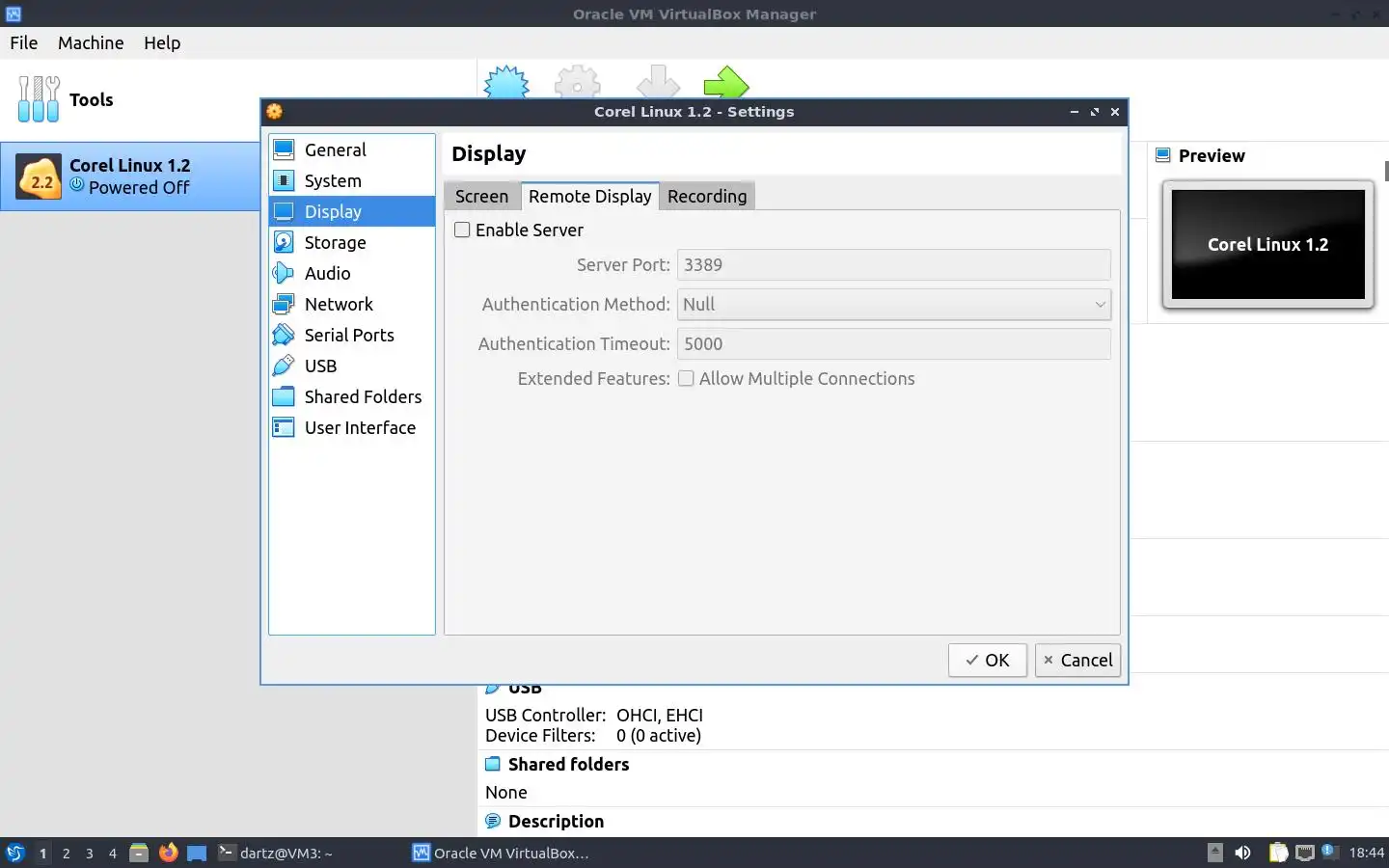Open Firefox from the taskbar
This screenshot has height=868, width=1389.
(169, 853)
